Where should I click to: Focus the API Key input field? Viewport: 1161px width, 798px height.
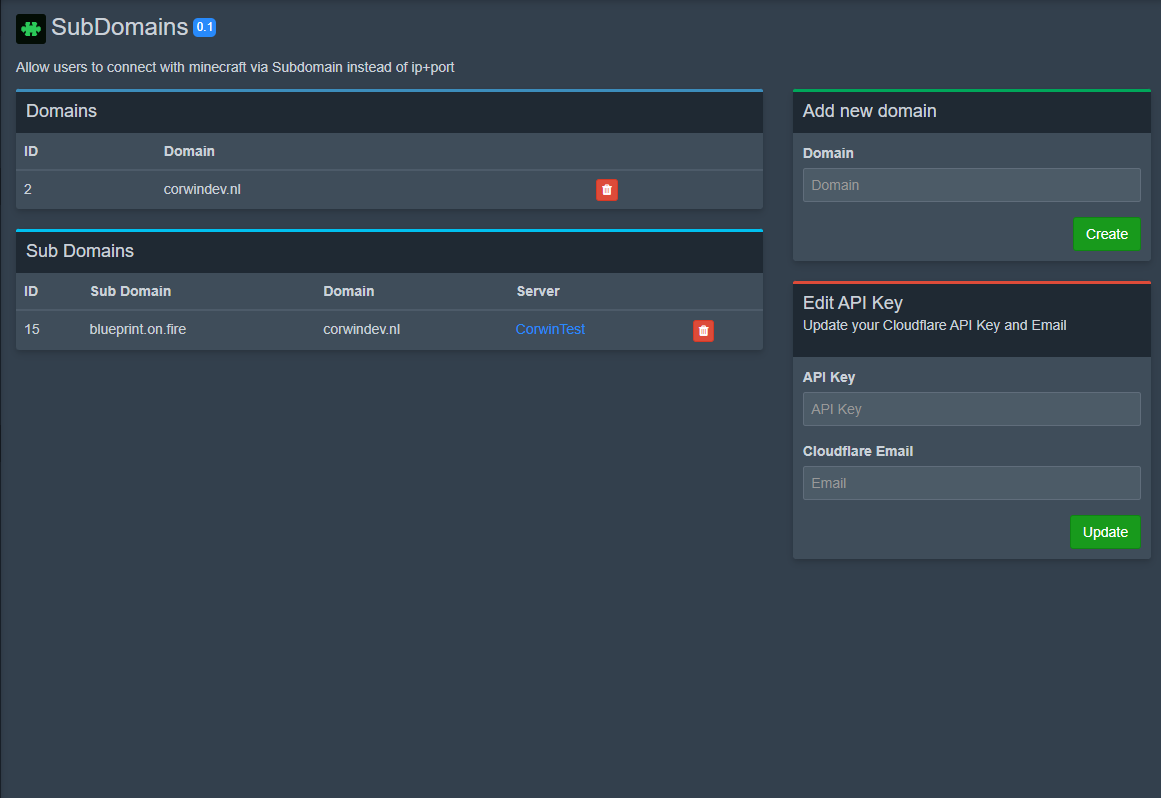click(x=971, y=409)
